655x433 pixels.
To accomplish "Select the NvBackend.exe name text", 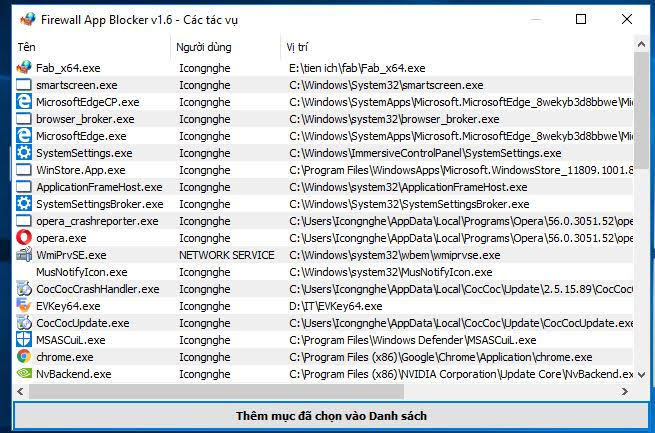I will (x=74, y=374).
